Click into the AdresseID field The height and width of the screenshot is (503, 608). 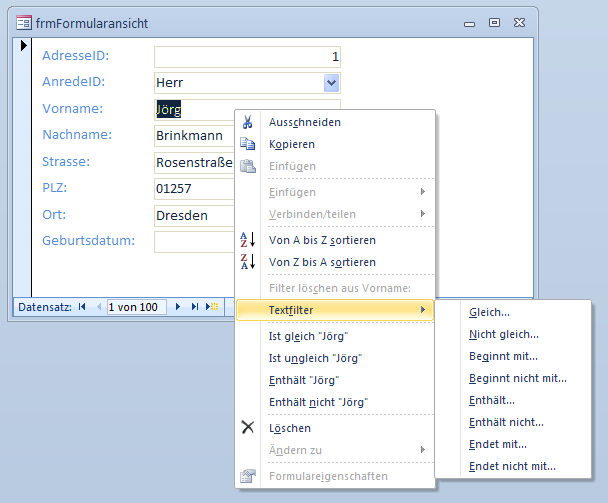(x=247, y=57)
